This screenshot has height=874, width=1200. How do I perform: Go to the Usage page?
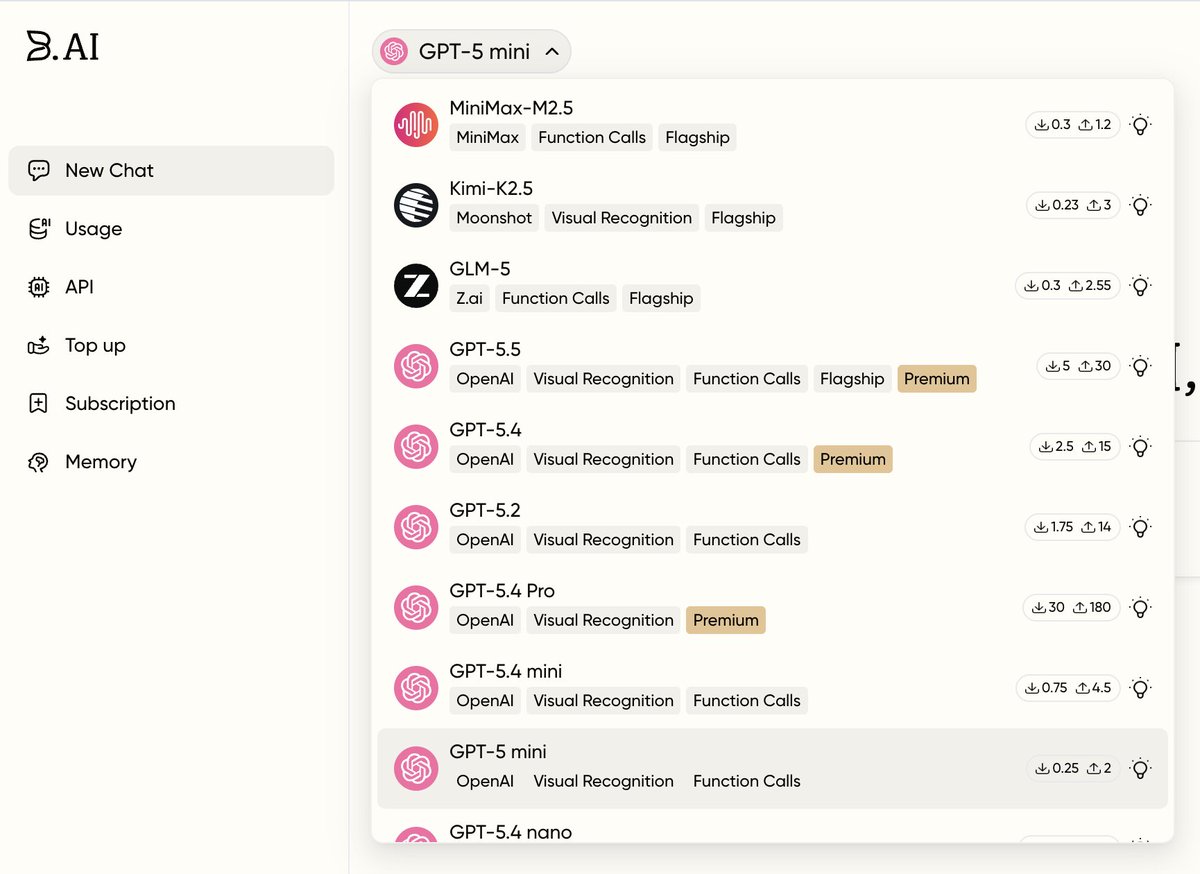pyautogui.click(x=93, y=229)
